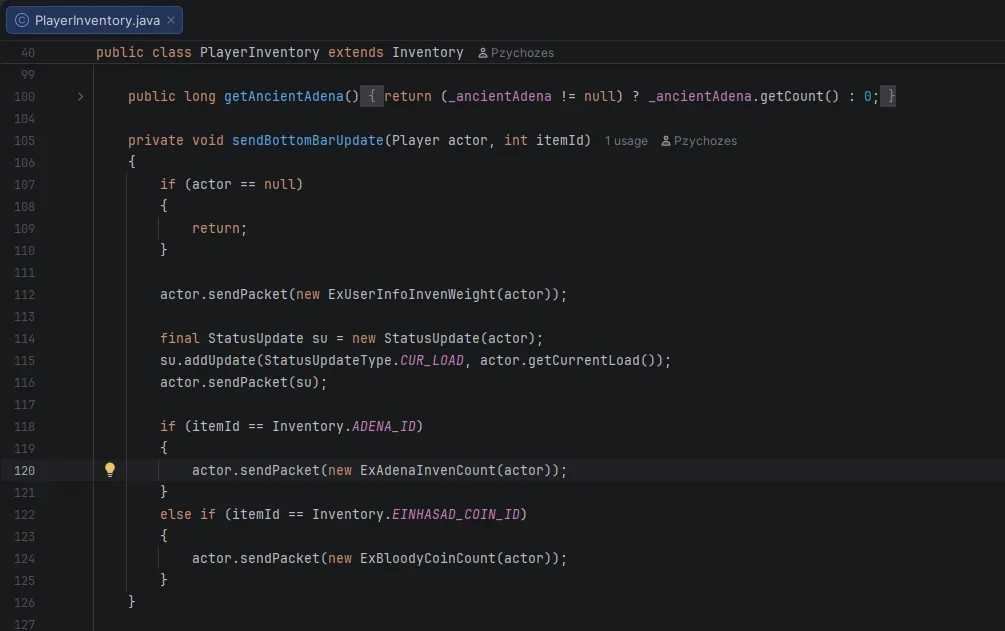The height and width of the screenshot is (631, 1005).
Task: Click the PlayerInventory class name in the declaration
Action: 260,53
